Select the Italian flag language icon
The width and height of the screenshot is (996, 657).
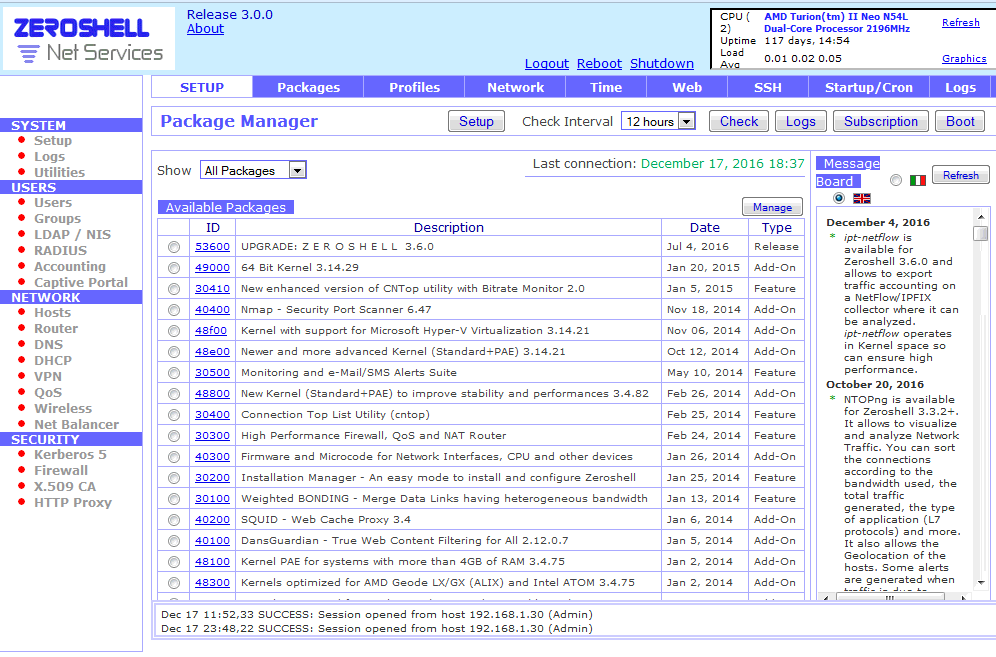pyautogui.click(x=919, y=180)
